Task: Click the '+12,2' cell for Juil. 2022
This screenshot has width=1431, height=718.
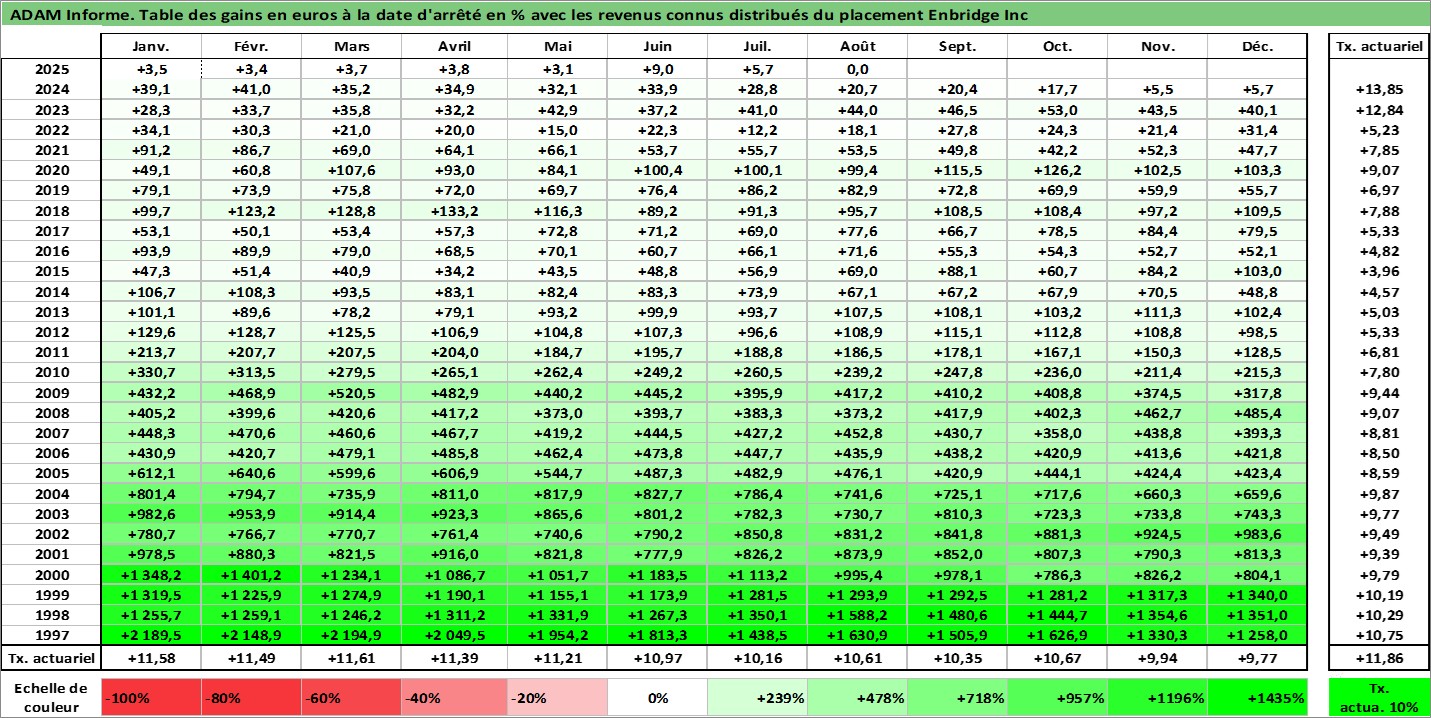Action: coord(757,130)
